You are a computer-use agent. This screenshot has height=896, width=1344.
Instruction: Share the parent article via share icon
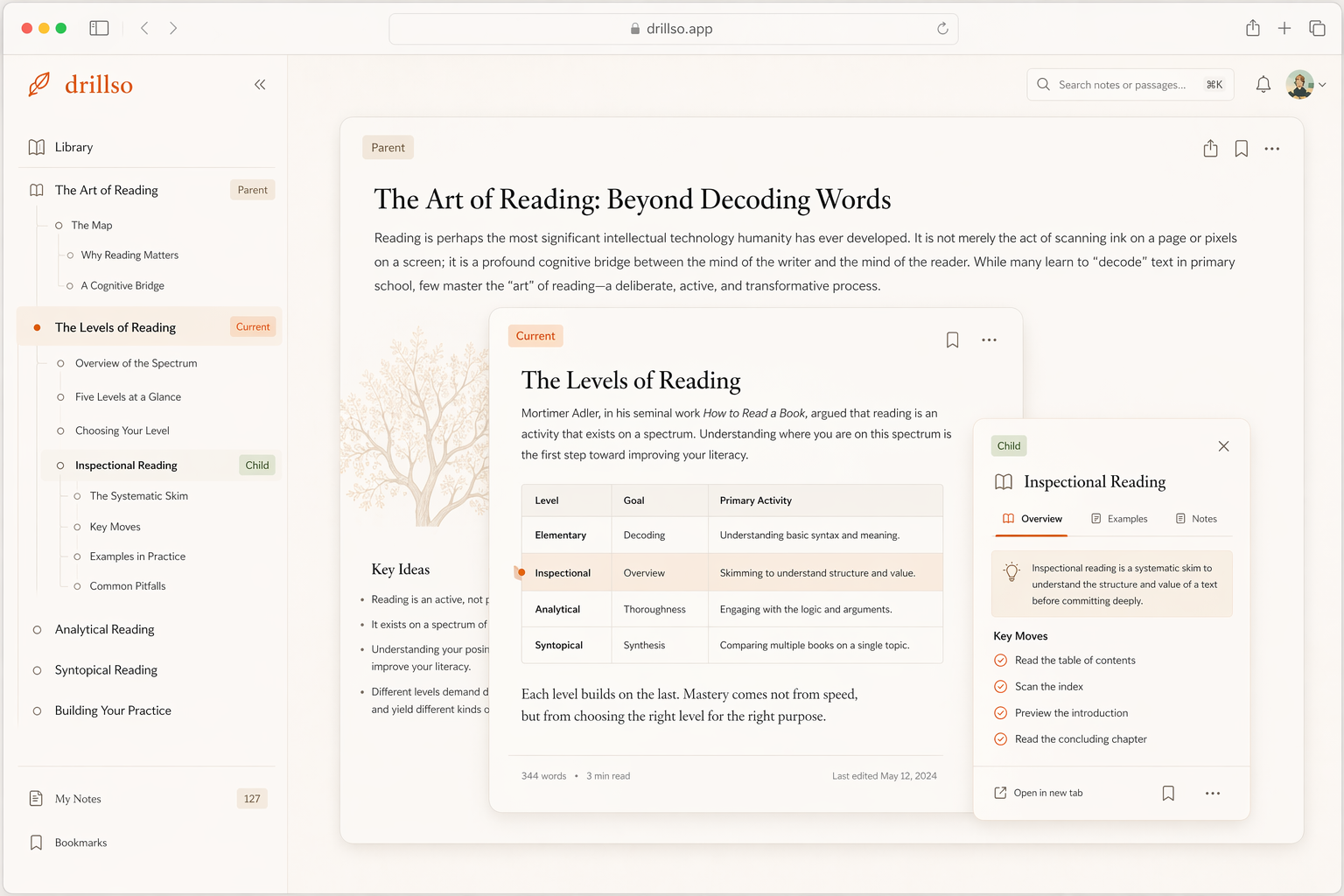tap(1210, 149)
